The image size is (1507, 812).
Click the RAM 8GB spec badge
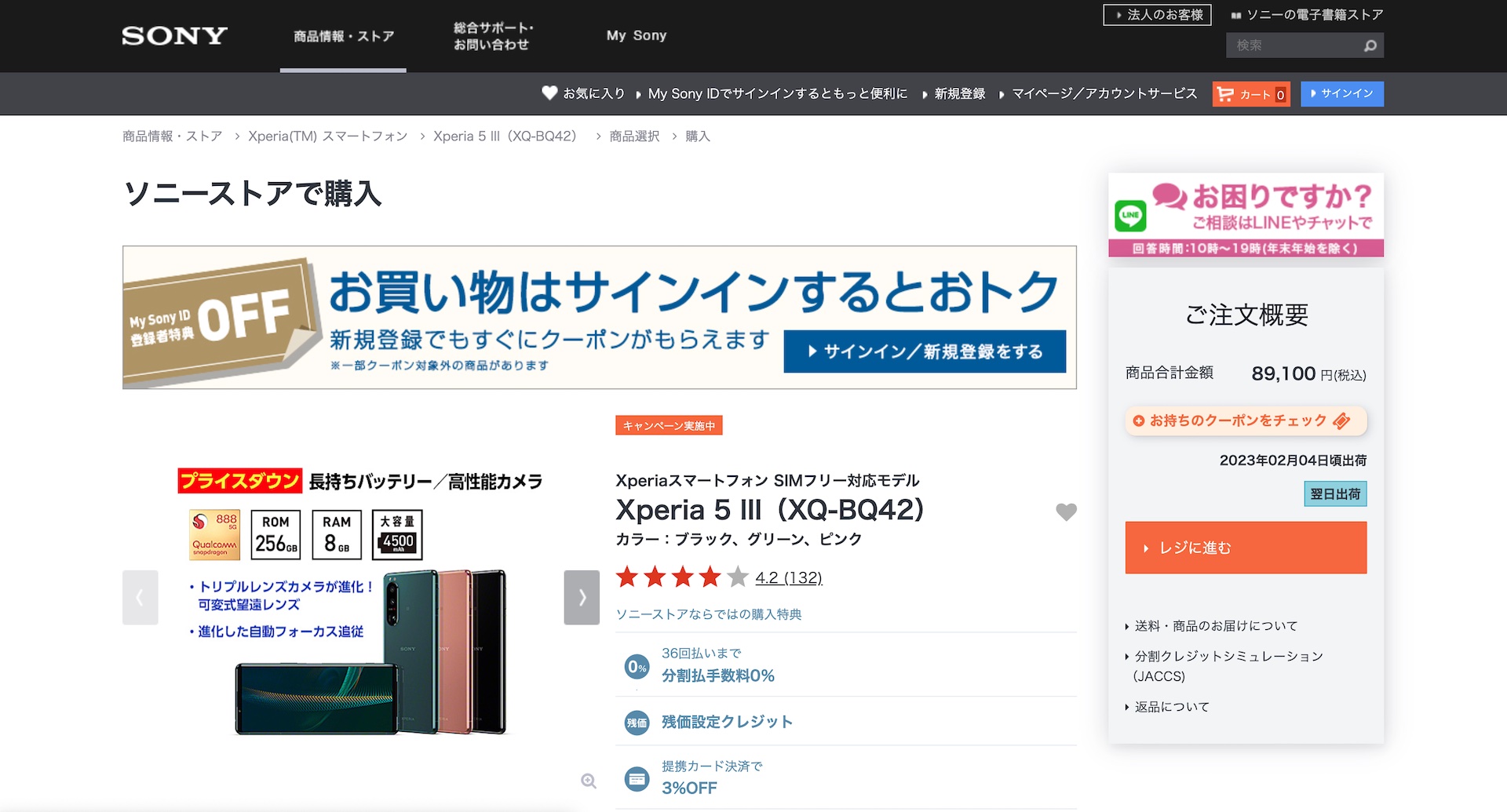click(x=337, y=534)
